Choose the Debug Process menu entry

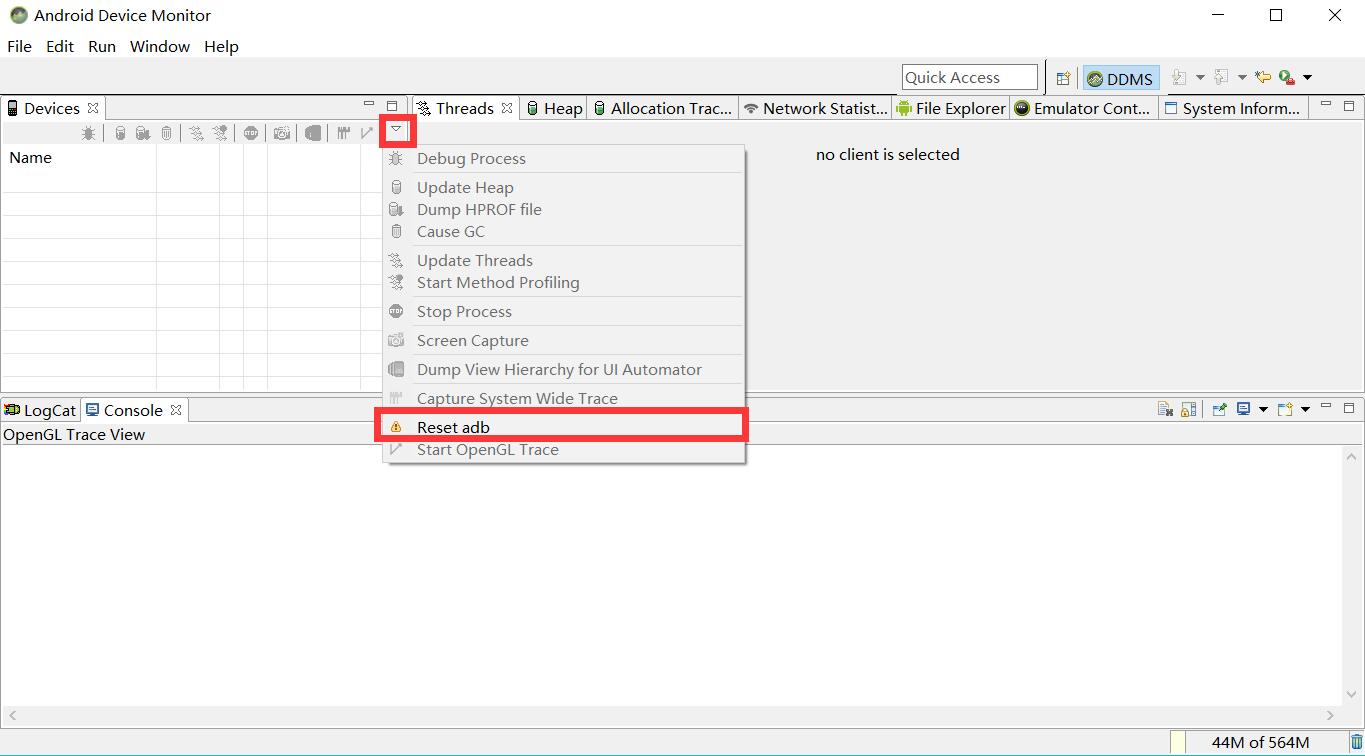564,158
